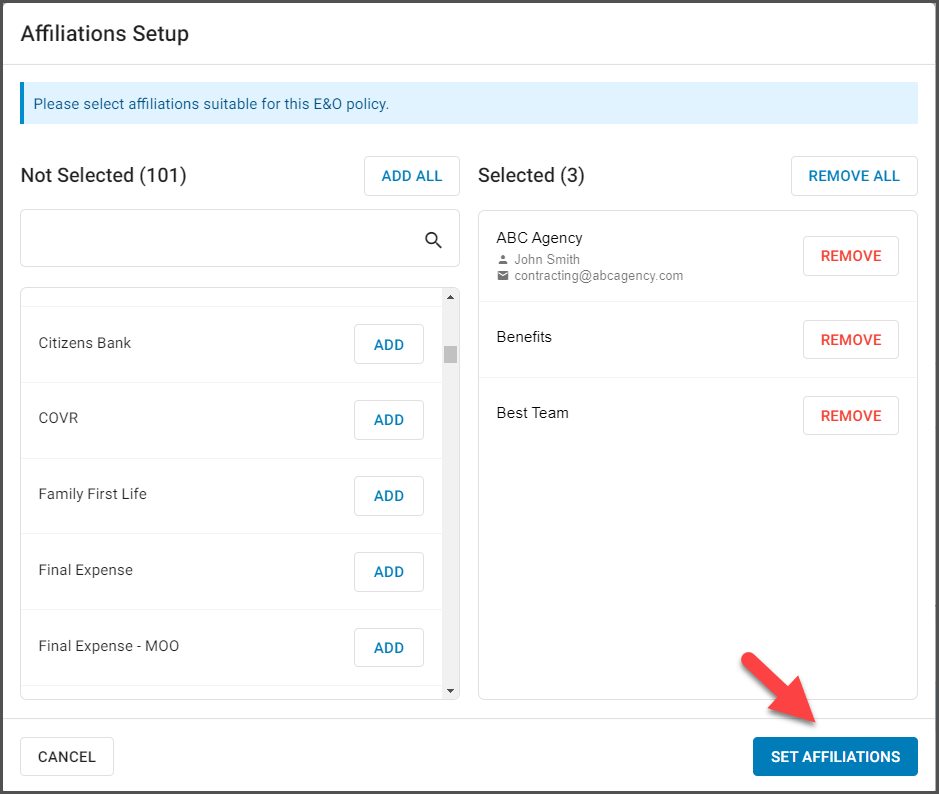Cancel the Affiliations Setup dialog
Screen dimensions: 939x794
pyautogui.click(x=67, y=756)
